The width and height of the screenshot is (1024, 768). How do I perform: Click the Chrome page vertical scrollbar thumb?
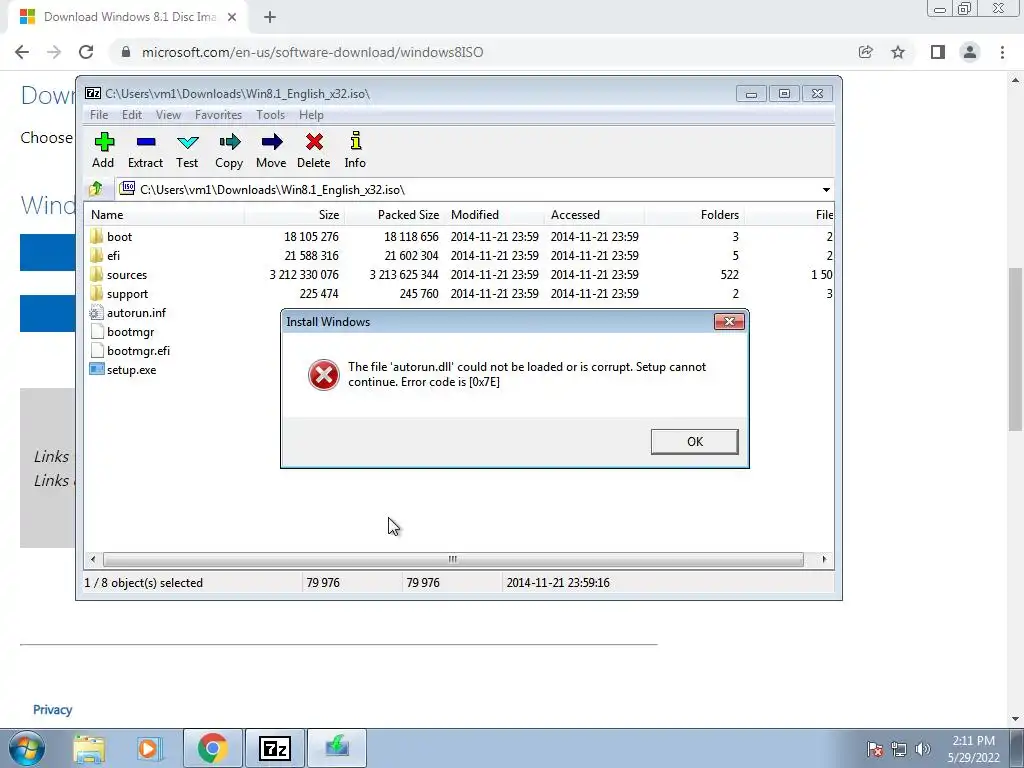pos(1015,349)
